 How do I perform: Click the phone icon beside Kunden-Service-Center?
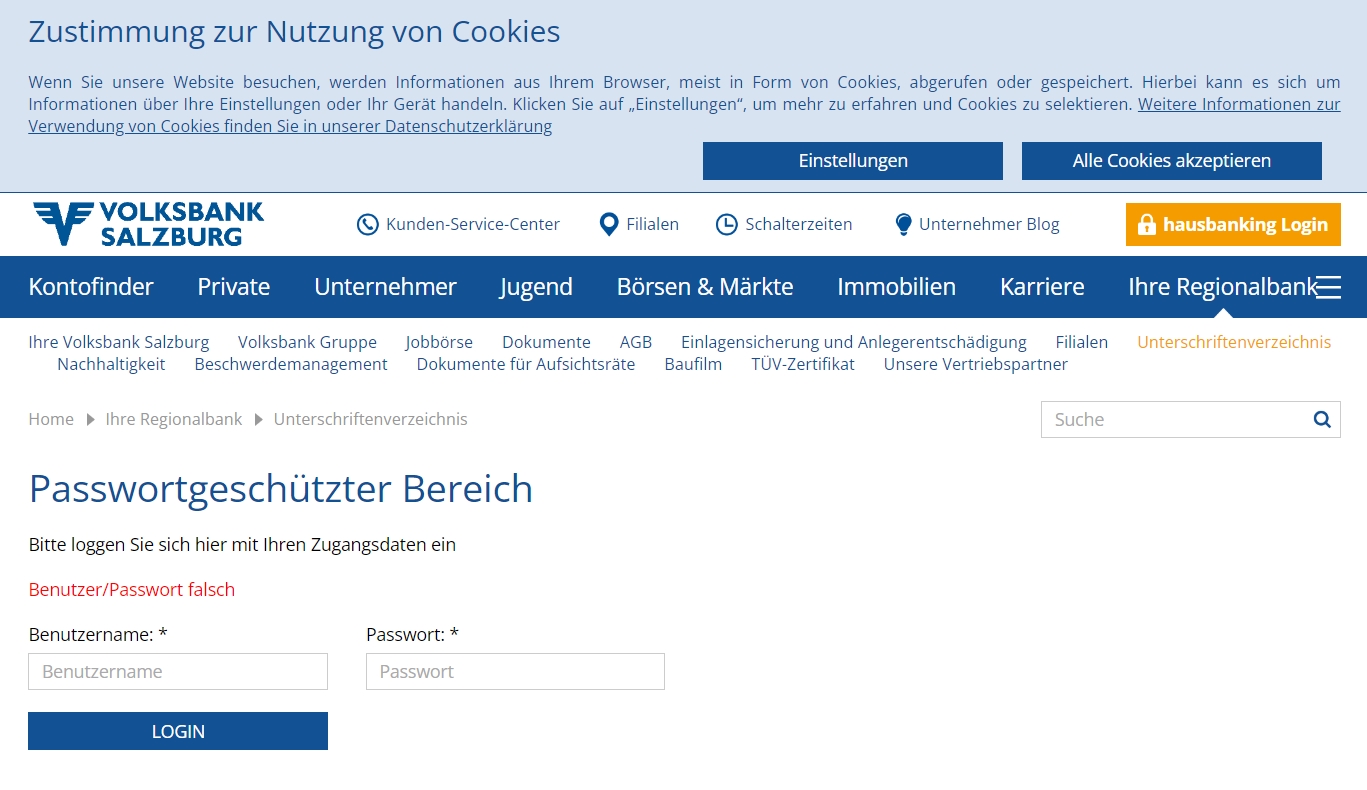(x=368, y=224)
